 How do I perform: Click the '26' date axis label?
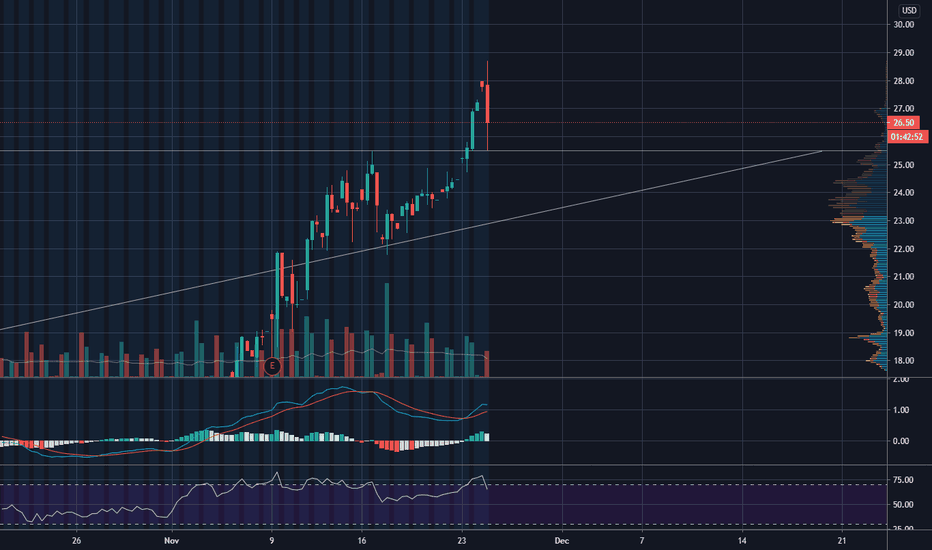point(76,540)
